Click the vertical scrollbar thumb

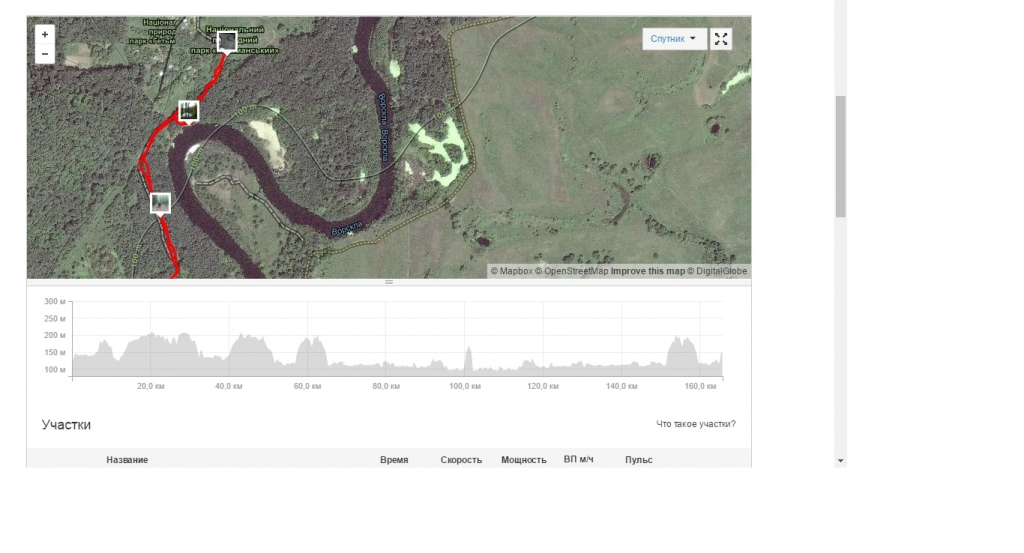coord(840,155)
